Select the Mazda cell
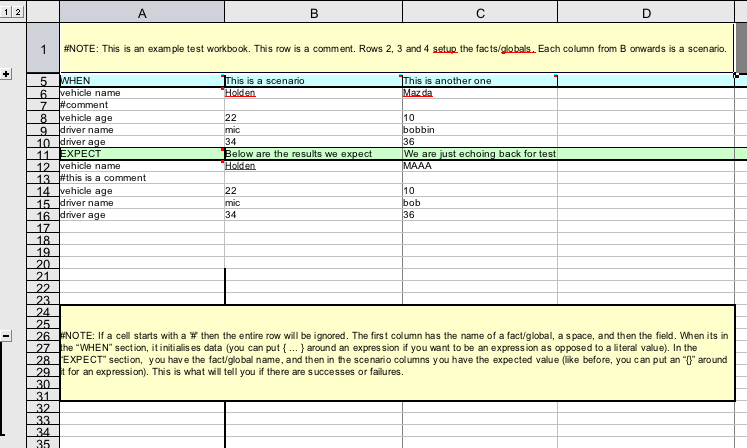This screenshot has height=448, width=747. (x=480, y=93)
